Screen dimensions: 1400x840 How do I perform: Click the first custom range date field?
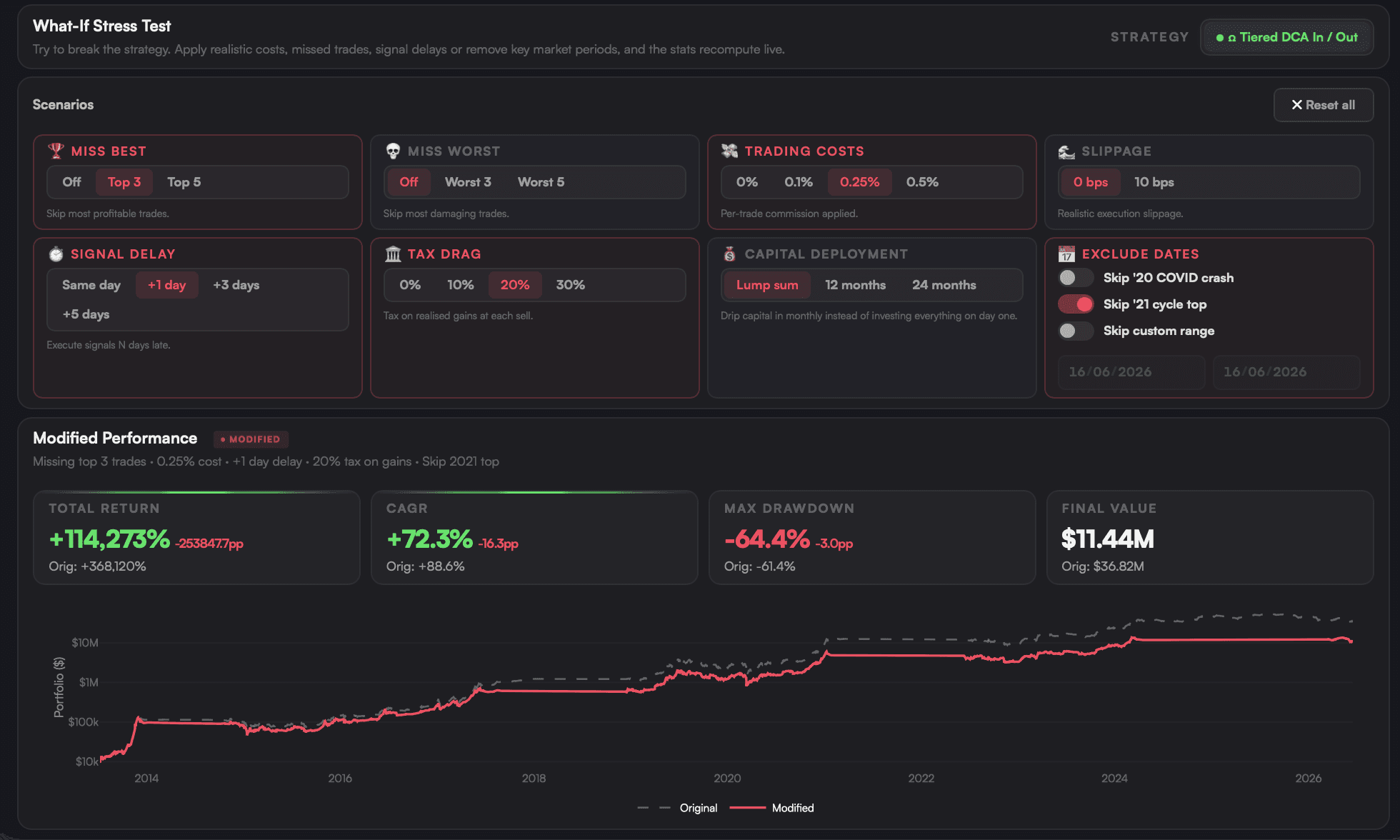tap(1131, 372)
